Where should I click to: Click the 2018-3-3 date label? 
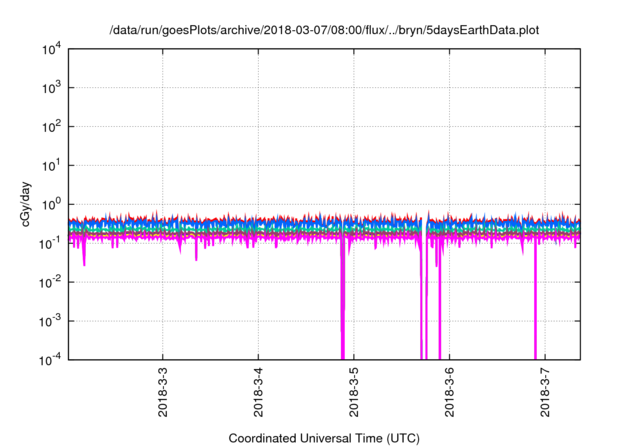pyautogui.click(x=163, y=392)
